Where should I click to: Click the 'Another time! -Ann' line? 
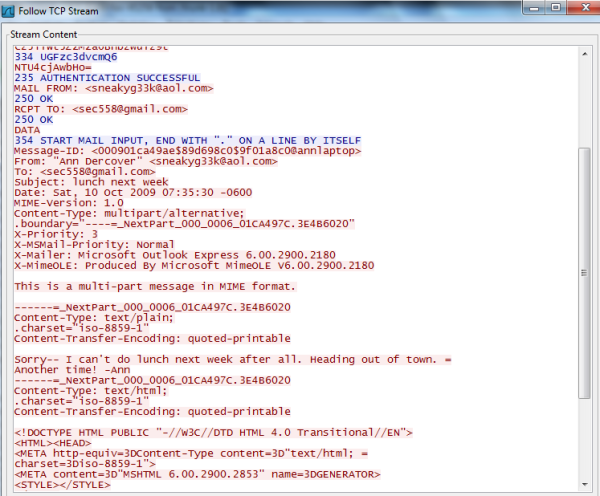click(x=72, y=370)
